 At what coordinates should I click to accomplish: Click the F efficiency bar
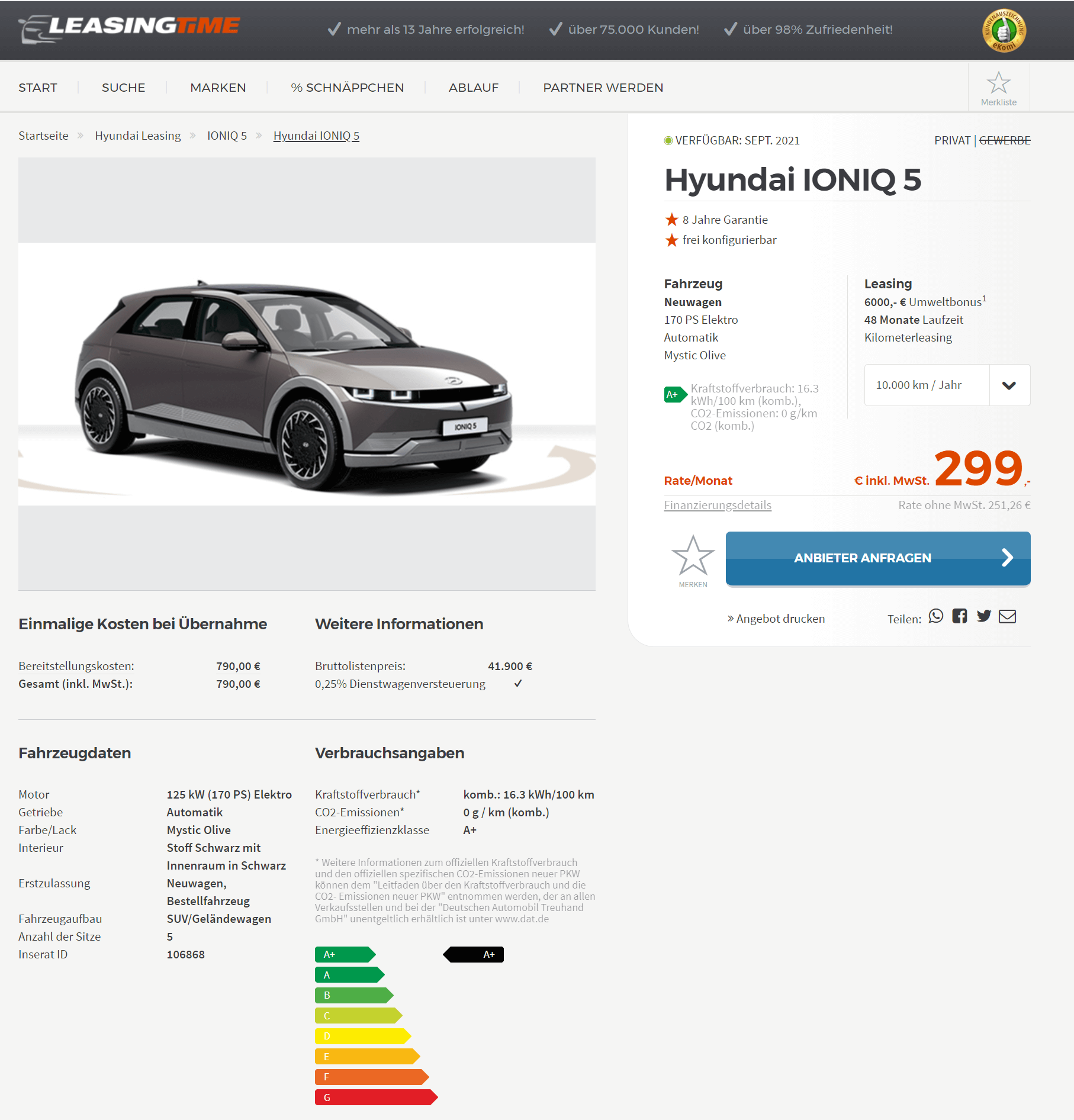[x=372, y=1077]
